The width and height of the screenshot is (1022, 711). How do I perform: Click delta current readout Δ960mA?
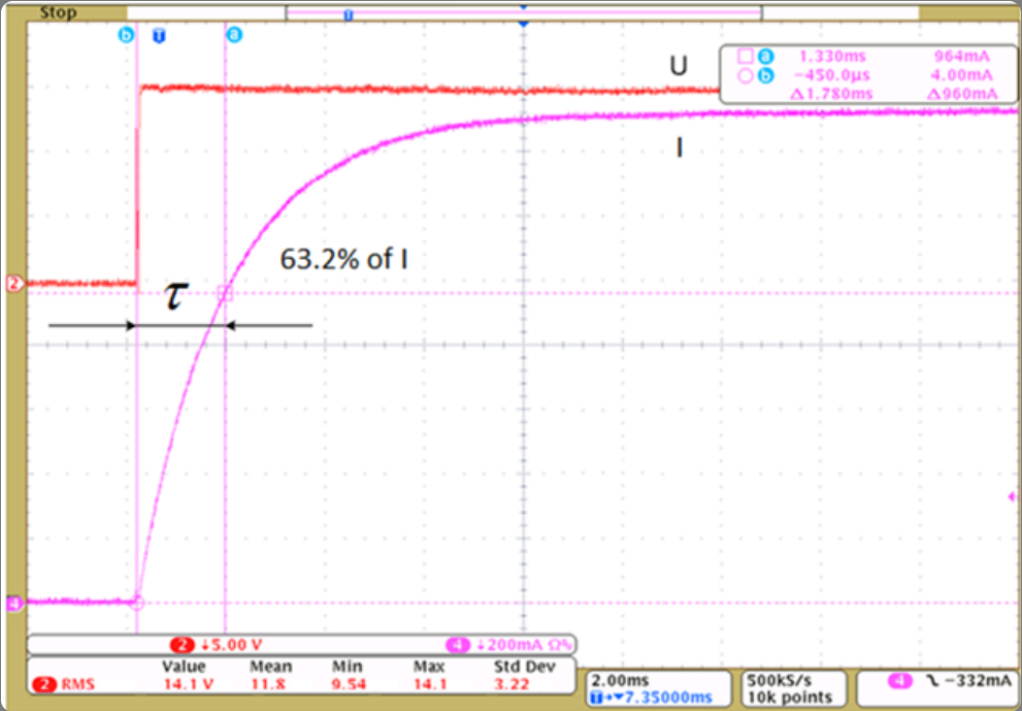click(962, 94)
